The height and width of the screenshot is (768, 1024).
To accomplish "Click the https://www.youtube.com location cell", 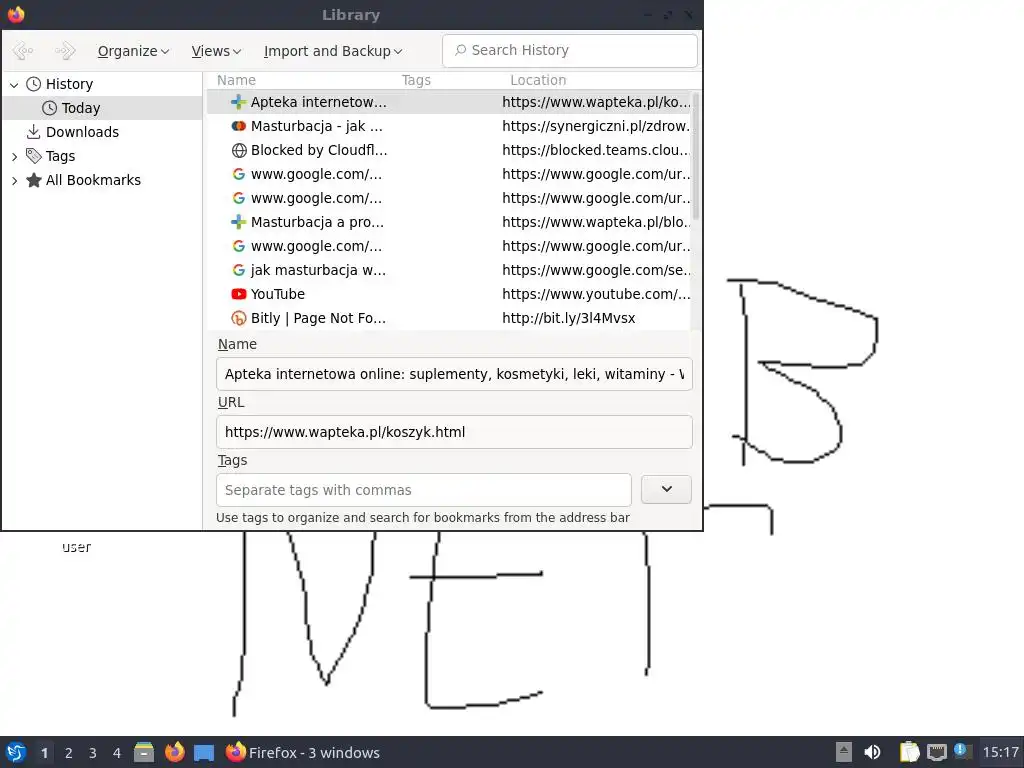I will (596, 295).
